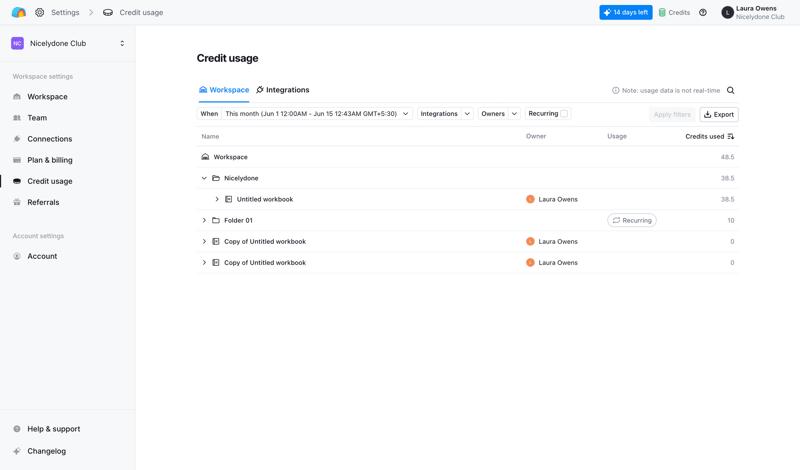The width and height of the screenshot is (800, 470).
Task: Click Laura Owens avatar in Untitled workbook row
Action: [530, 199]
